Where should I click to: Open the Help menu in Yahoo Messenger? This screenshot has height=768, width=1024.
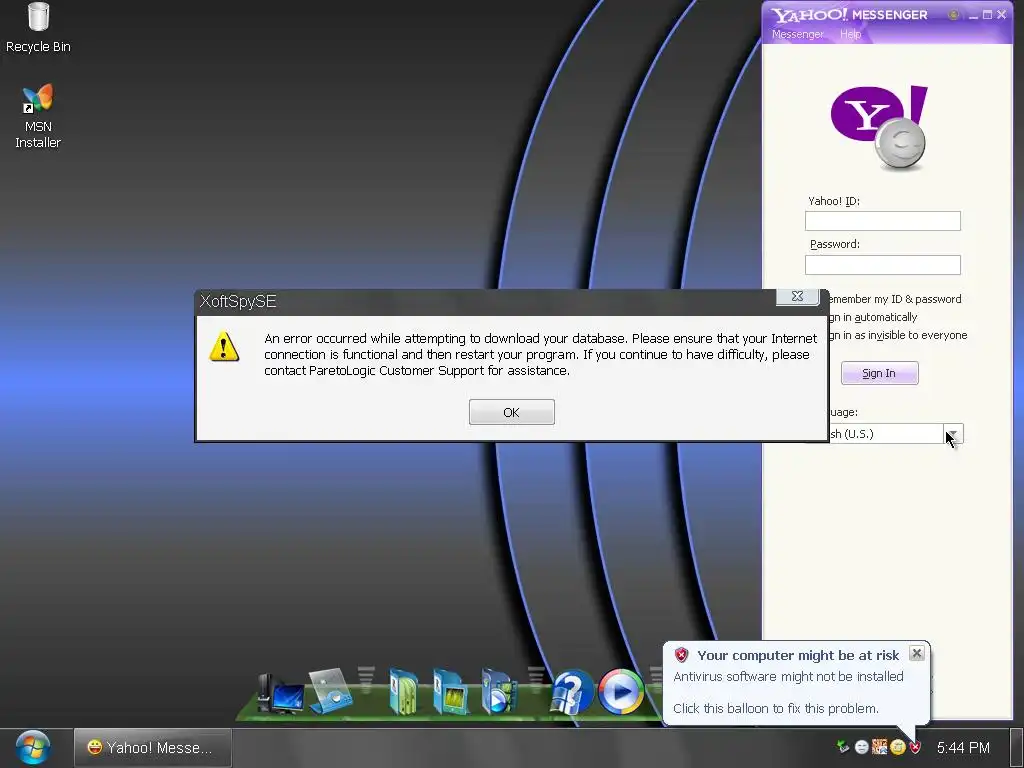tap(850, 34)
